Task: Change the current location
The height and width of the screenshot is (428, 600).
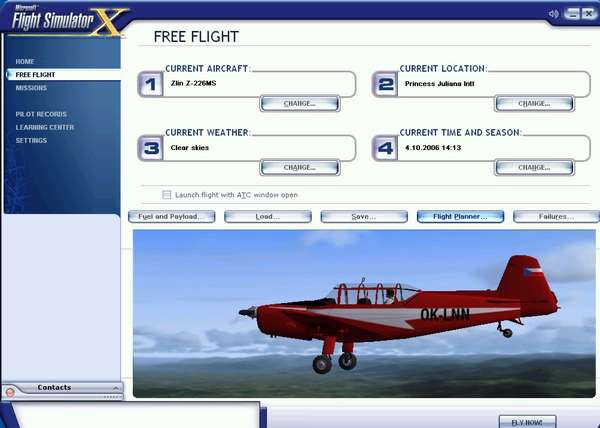Action: pyautogui.click(x=534, y=104)
